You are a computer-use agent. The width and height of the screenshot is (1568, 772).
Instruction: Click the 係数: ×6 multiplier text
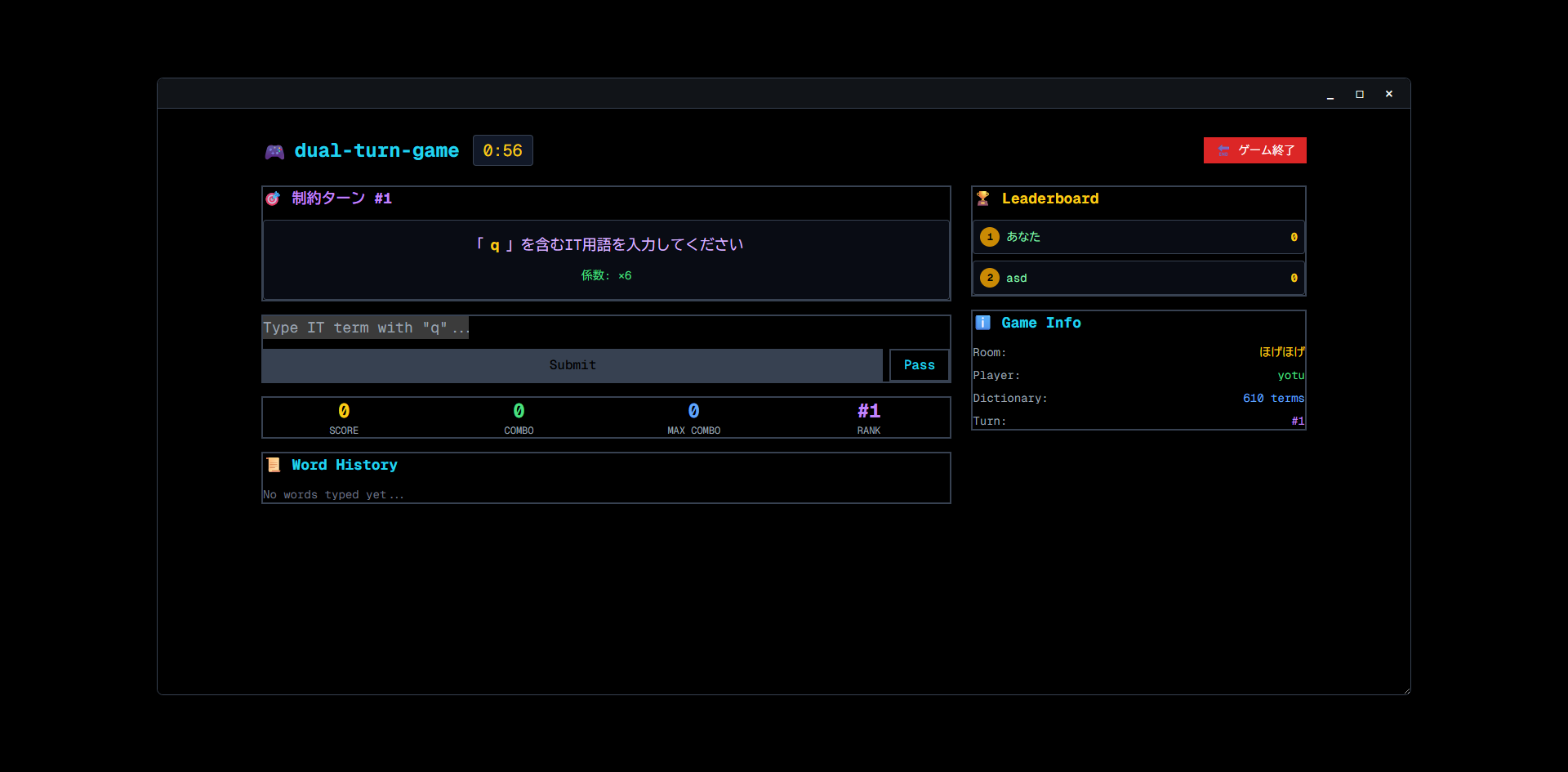606,275
